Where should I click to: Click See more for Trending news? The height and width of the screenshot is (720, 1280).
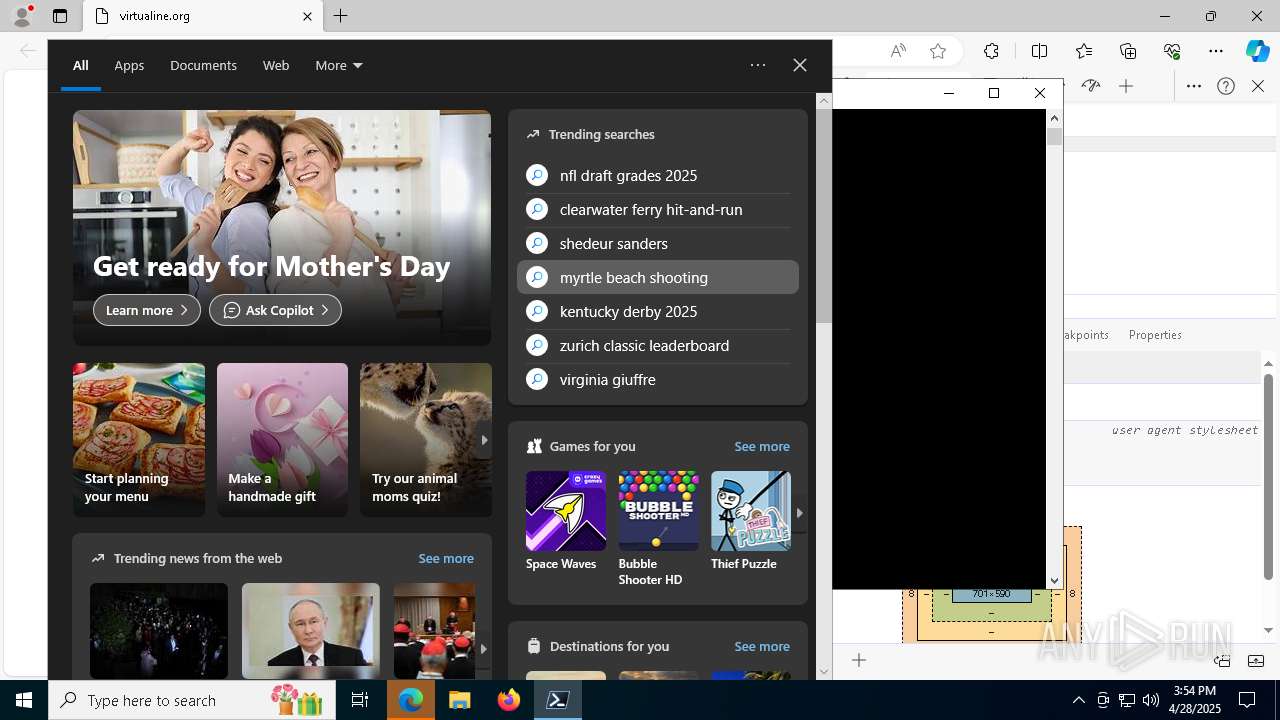[446, 558]
